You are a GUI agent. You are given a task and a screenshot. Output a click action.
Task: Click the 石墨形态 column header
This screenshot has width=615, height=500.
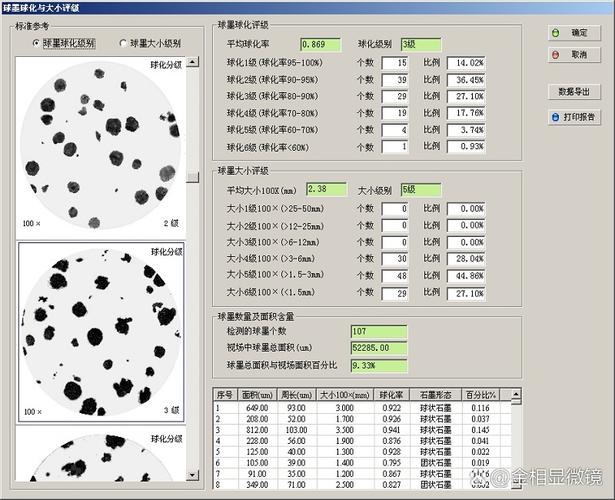(435, 395)
